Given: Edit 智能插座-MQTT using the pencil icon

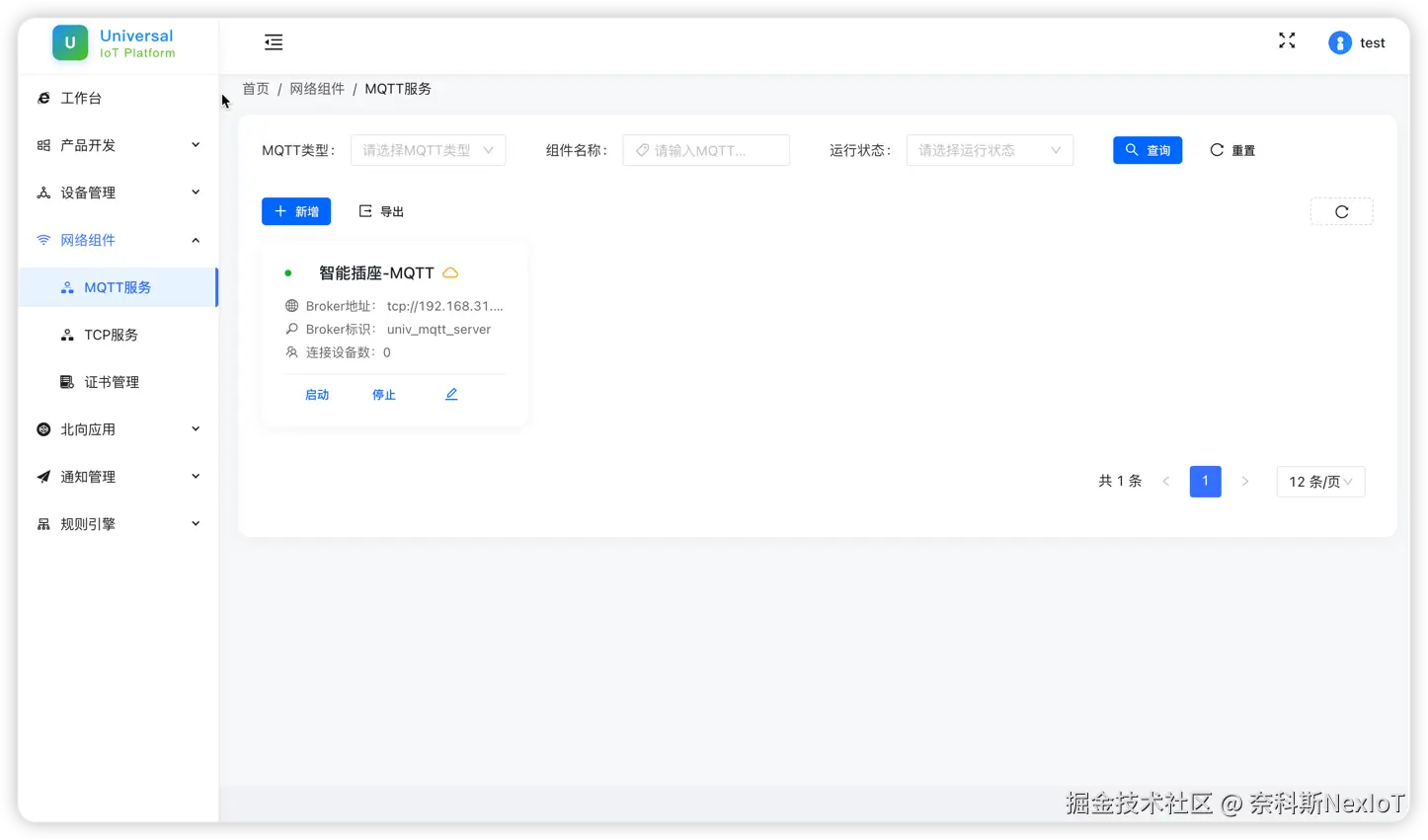Looking at the screenshot, I should coord(450,393).
